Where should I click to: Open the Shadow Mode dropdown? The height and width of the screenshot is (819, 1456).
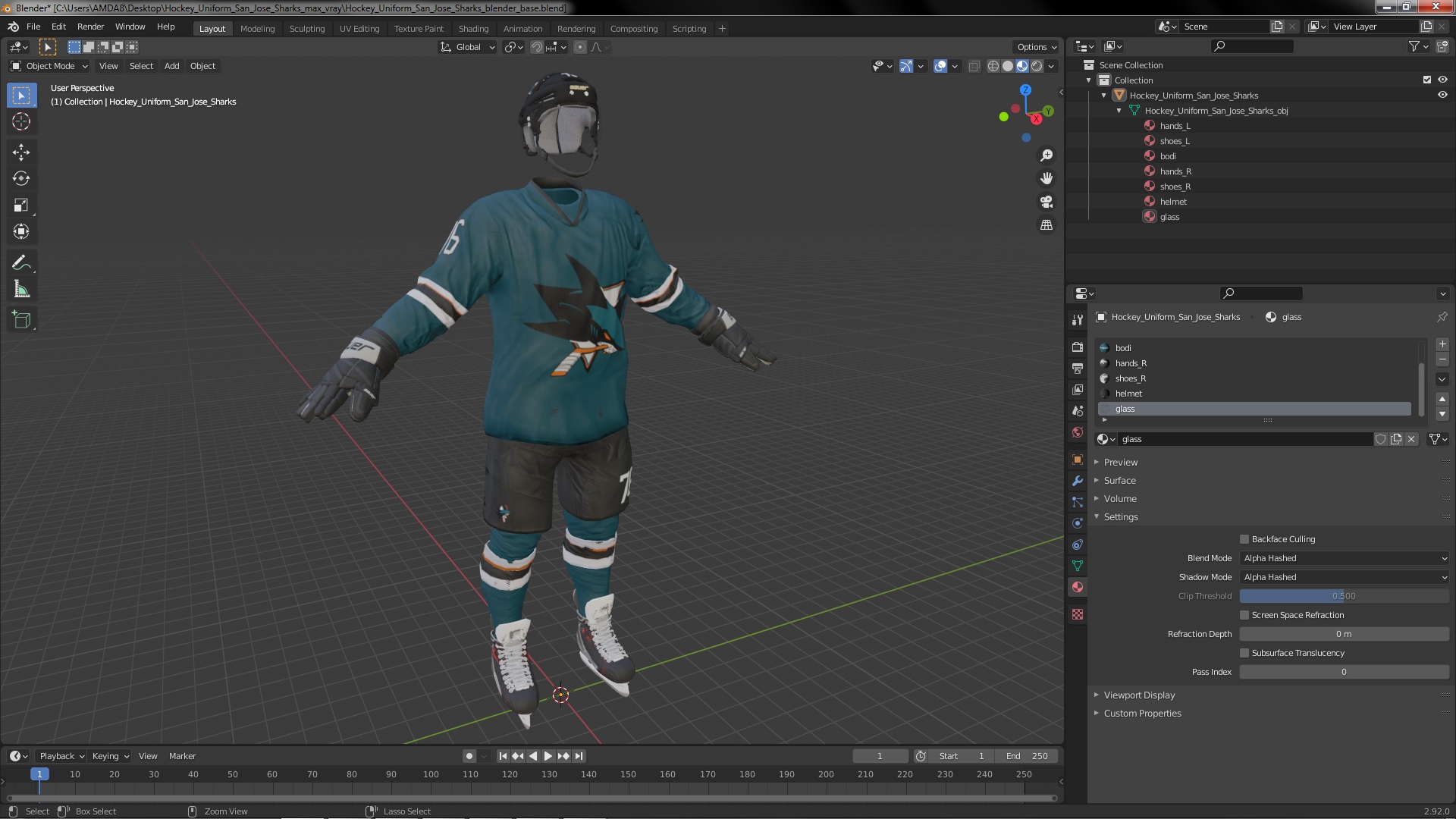tap(1345, 577)
